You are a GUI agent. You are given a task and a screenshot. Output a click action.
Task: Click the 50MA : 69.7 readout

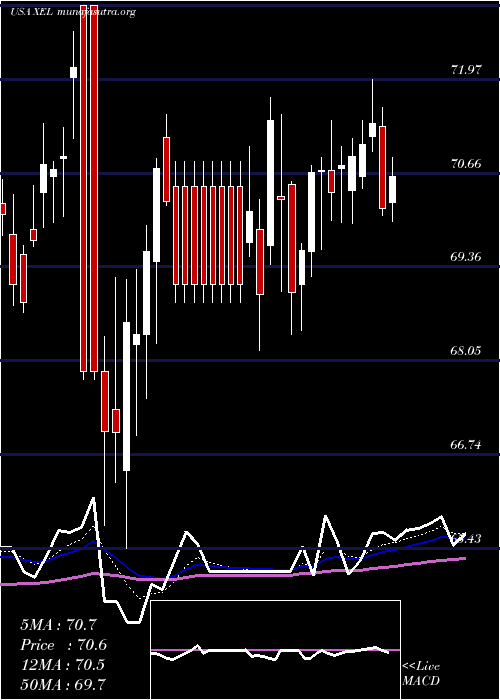(63, 684)
